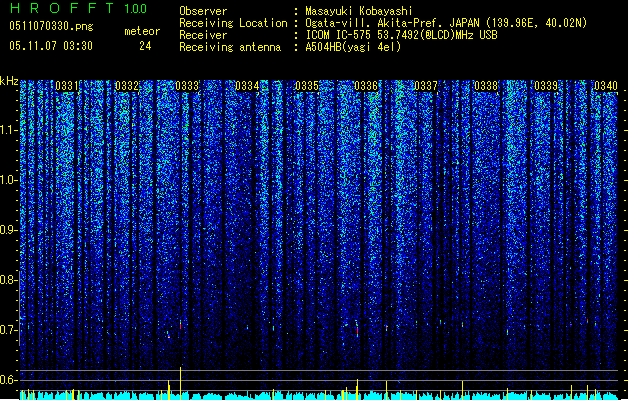Select observer name Masayuki Kobayashi
629x400 pixels.
pyautogui.click(x=359, y=11)
